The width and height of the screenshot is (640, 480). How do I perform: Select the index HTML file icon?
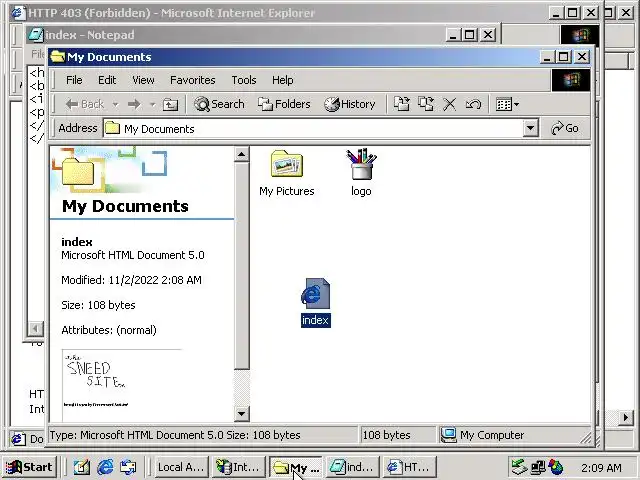(315, 293)
